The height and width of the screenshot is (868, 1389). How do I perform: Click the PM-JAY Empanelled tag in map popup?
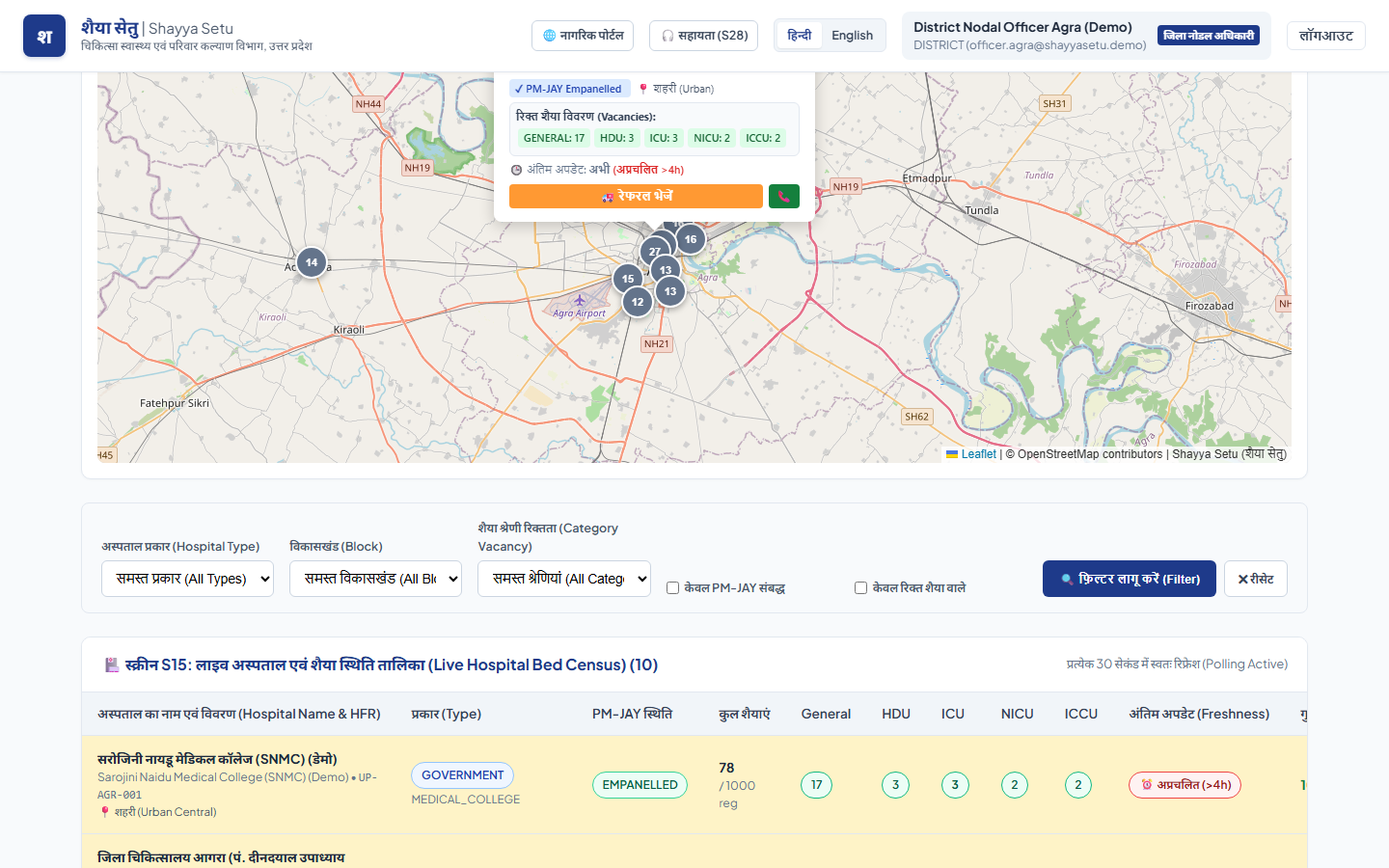pyautogui.click(x=570, y=89)
